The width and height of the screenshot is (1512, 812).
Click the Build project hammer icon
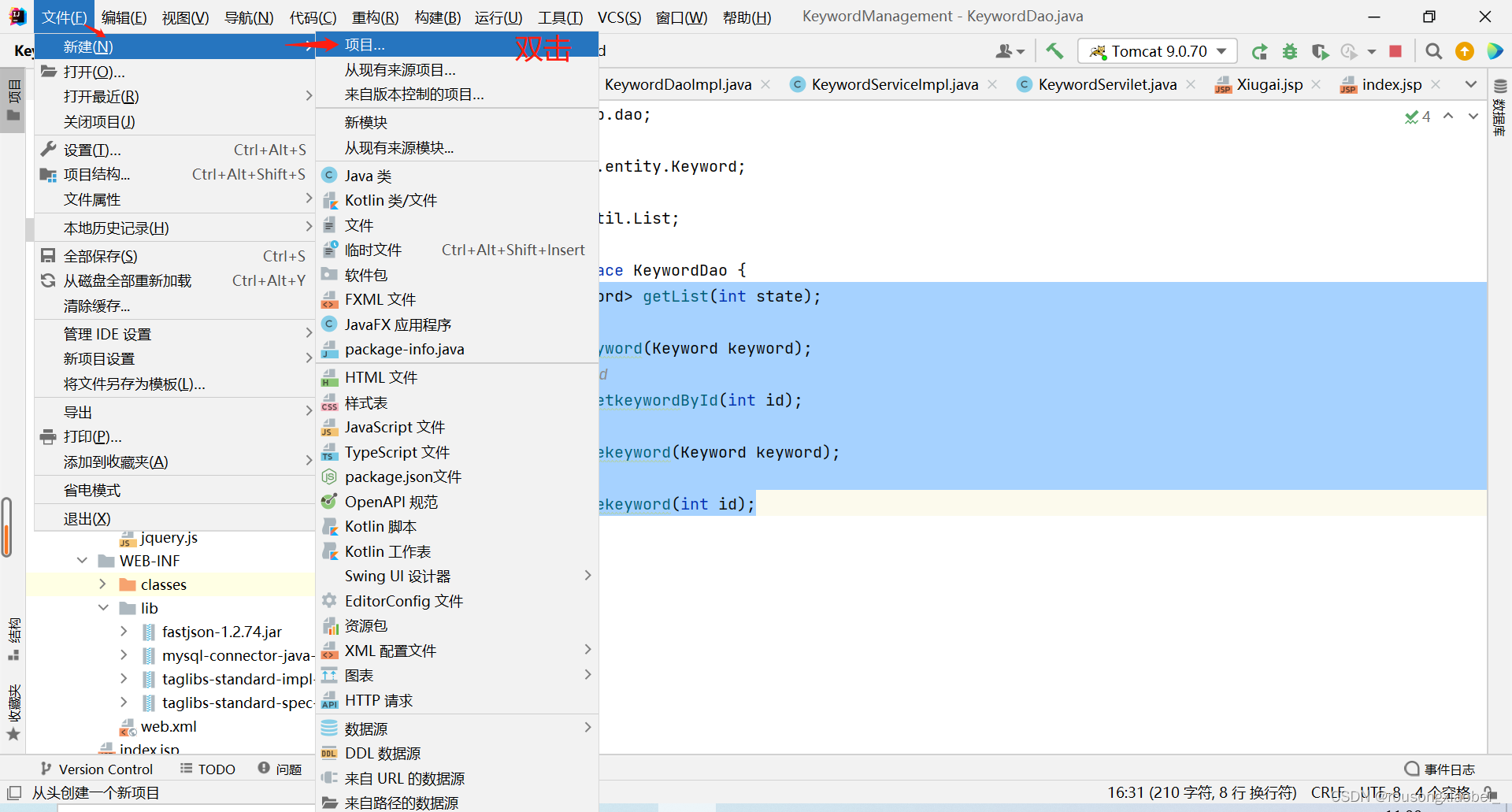[1054, 51]
